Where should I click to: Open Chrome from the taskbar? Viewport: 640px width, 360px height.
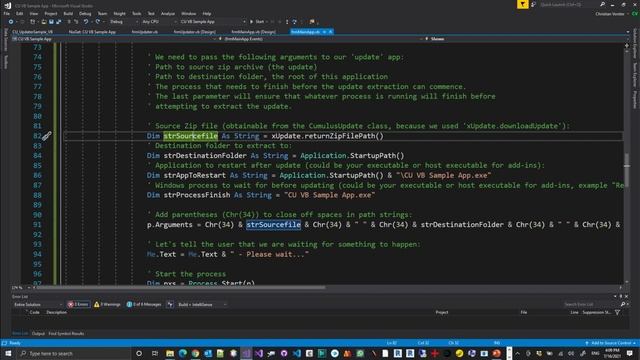(x=195, y=353)
